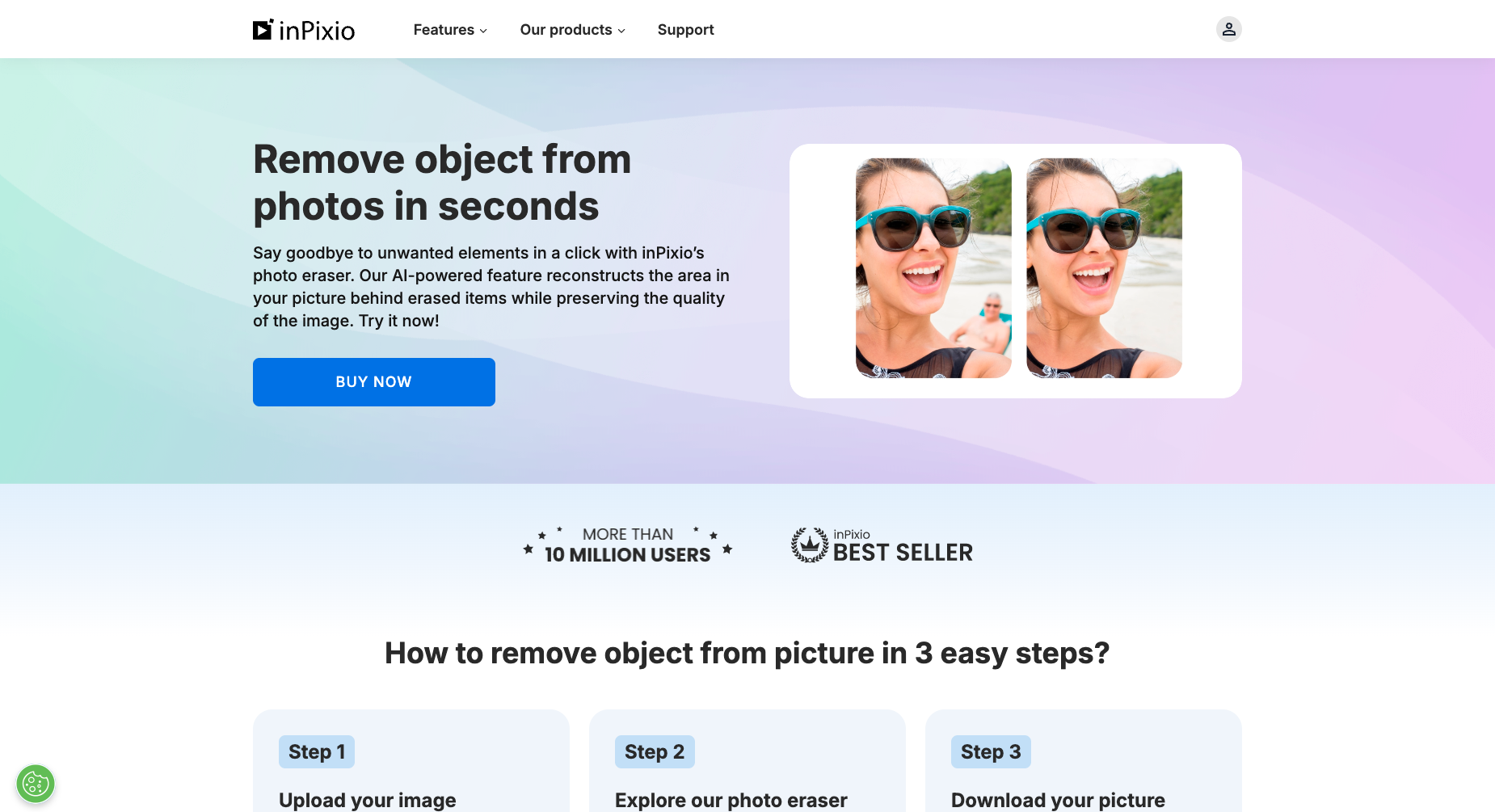Click the 'Say goodbye to unwanted elements' paragraph
This screenshot has height=812, width=1495.
[491, 287]
